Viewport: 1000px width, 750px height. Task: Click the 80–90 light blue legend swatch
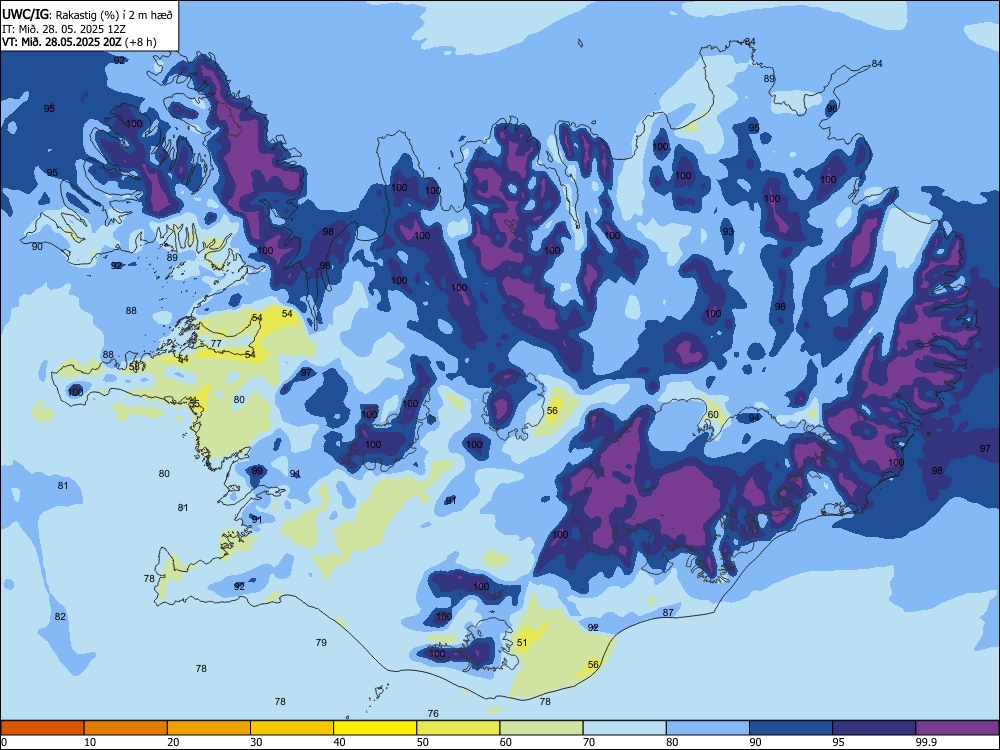point(708,728)
